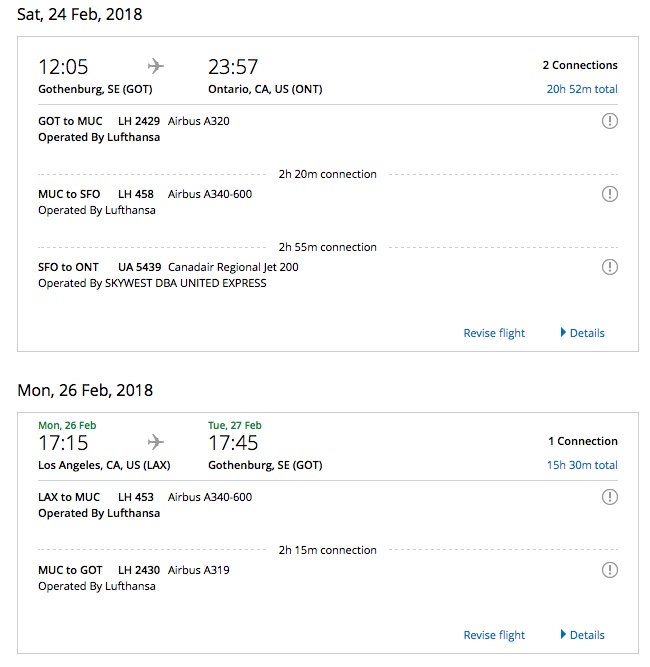Click the info icon for flight LH 2429
The image size is (650, 667).
[x=610, y=121]
